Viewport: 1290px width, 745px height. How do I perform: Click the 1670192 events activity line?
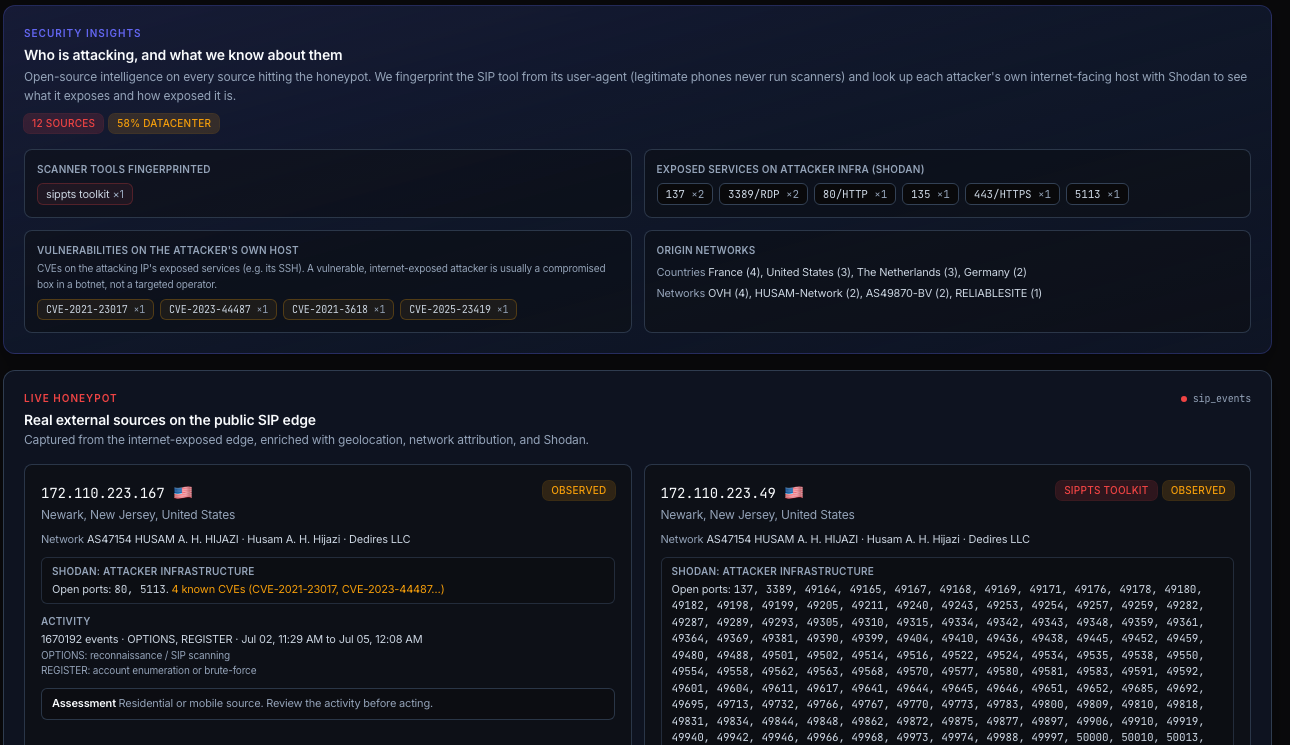(x=231, y=639)
